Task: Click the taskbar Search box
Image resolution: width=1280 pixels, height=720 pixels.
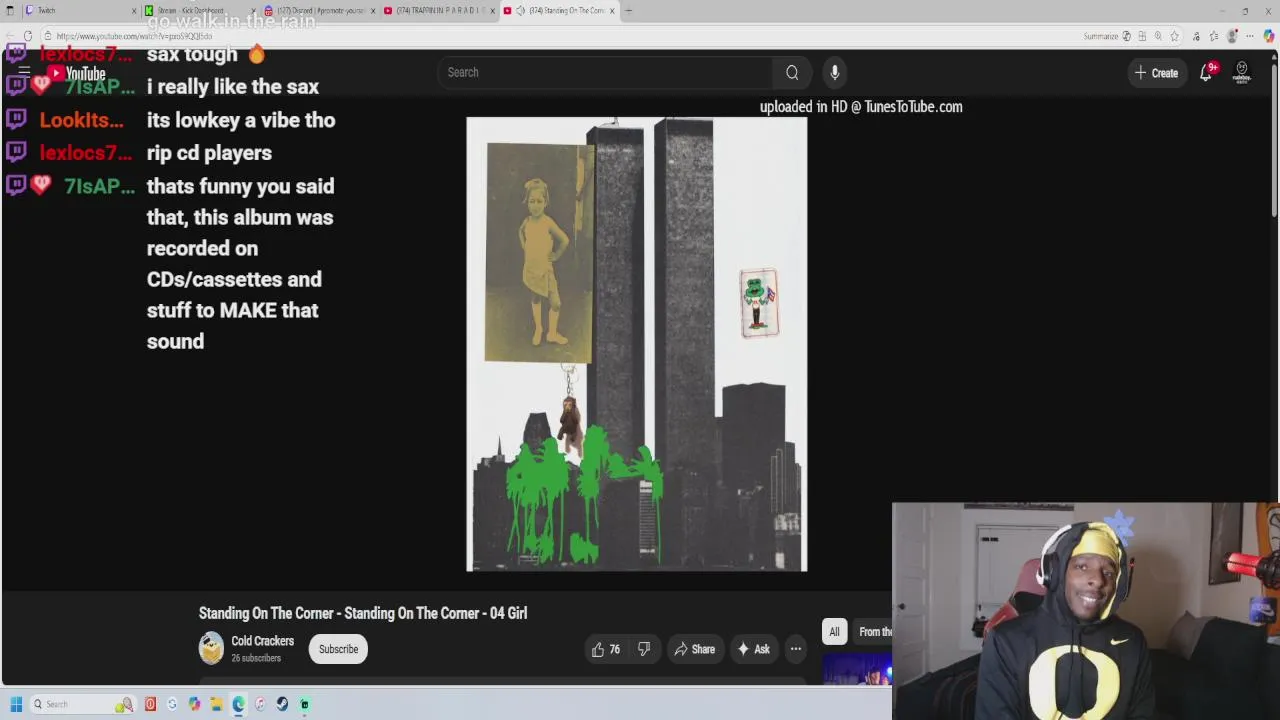Action: [82, 704]
